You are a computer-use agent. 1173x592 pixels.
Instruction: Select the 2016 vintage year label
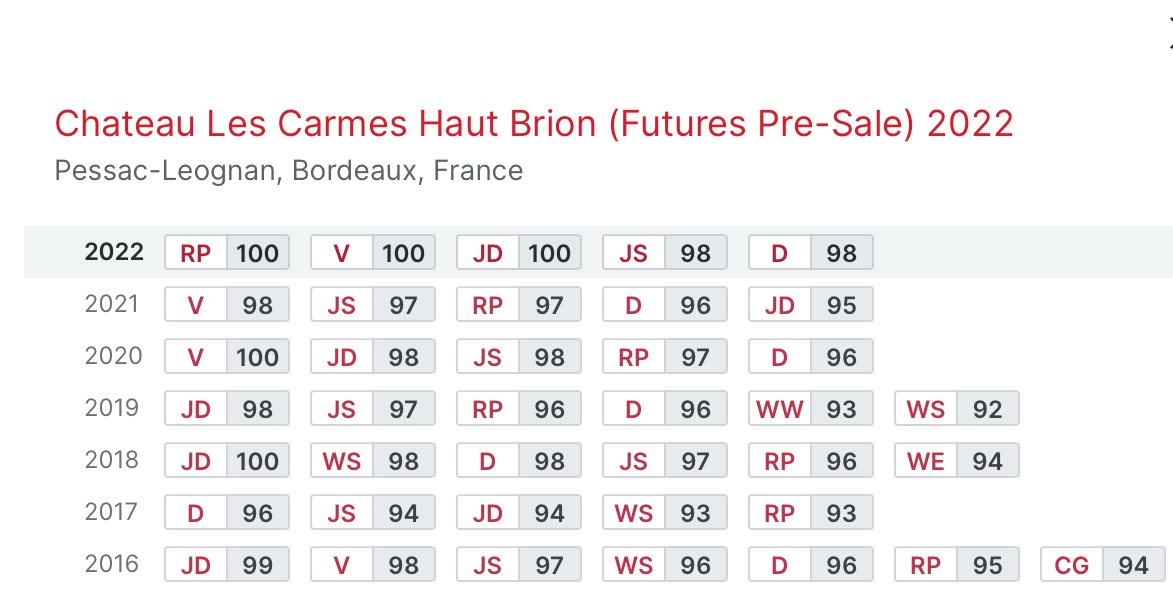111,564
